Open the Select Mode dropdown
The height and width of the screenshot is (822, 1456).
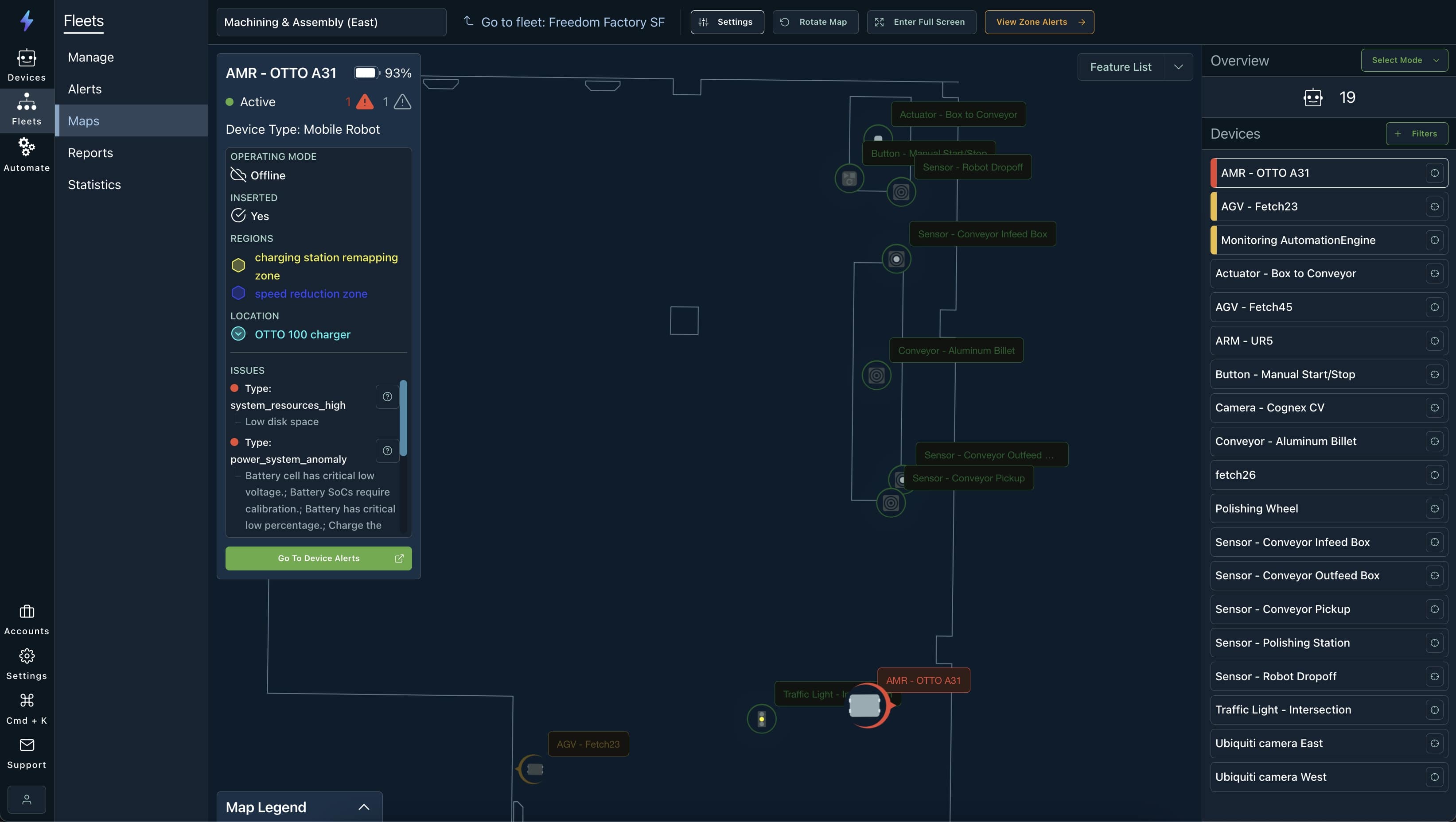1404,60
